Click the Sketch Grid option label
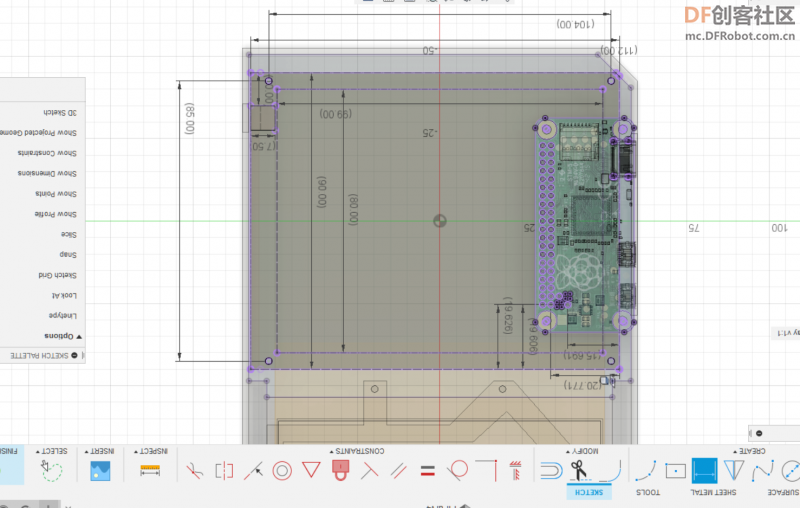The height and width of the screenshot is (508, 800). pos(57,275)
